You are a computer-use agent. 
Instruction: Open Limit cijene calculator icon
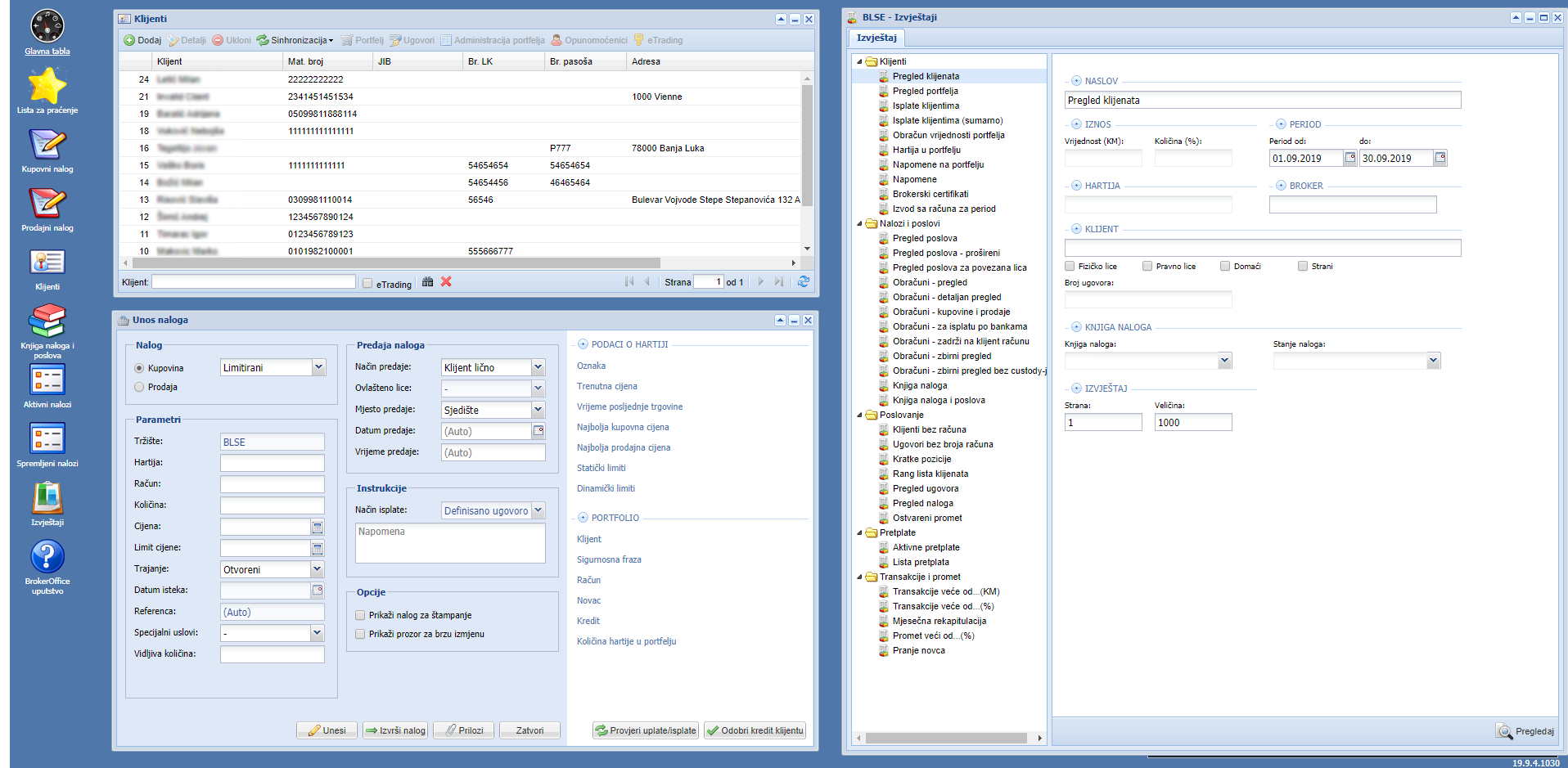(x=318, y=548)
